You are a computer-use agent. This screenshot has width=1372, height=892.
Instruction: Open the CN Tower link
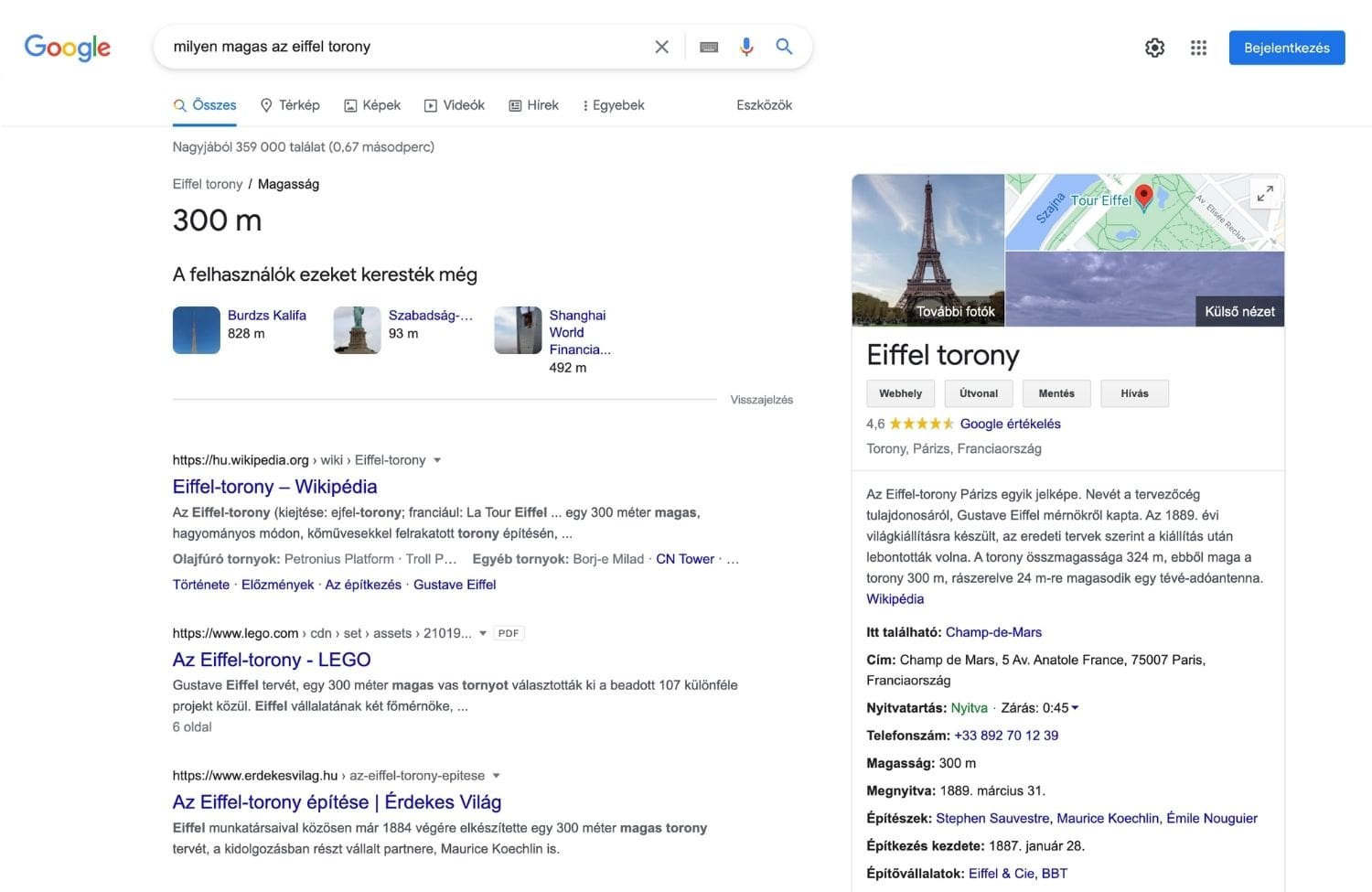click(685, 559)
